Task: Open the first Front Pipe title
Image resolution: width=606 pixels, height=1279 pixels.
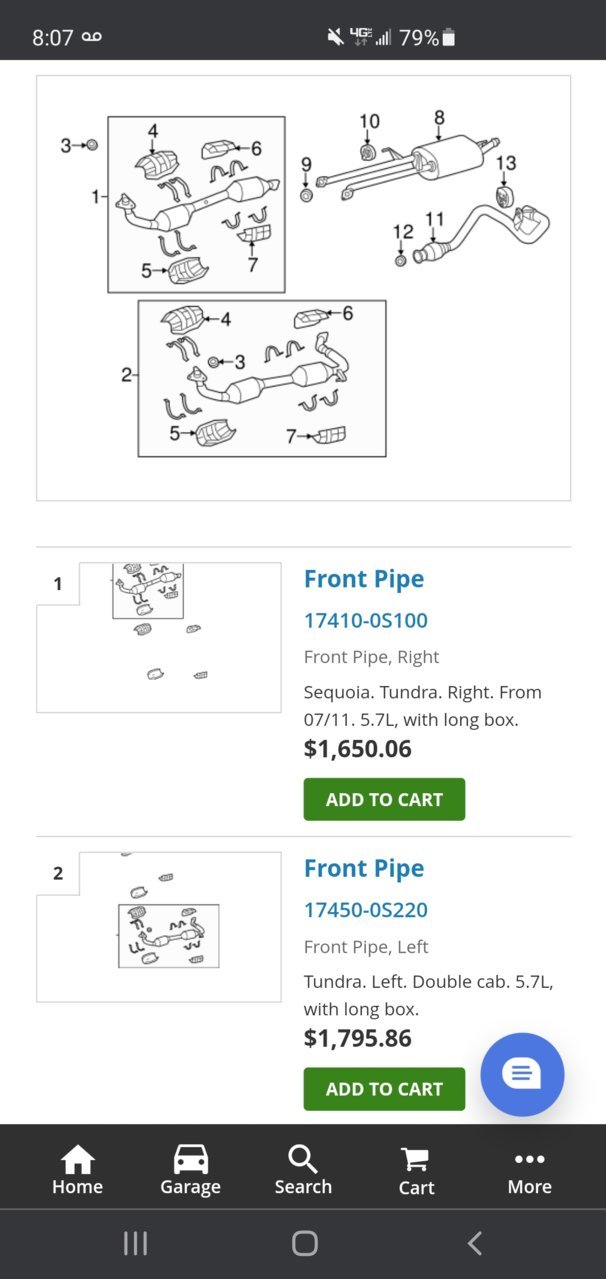Action: tap(364, 579)
